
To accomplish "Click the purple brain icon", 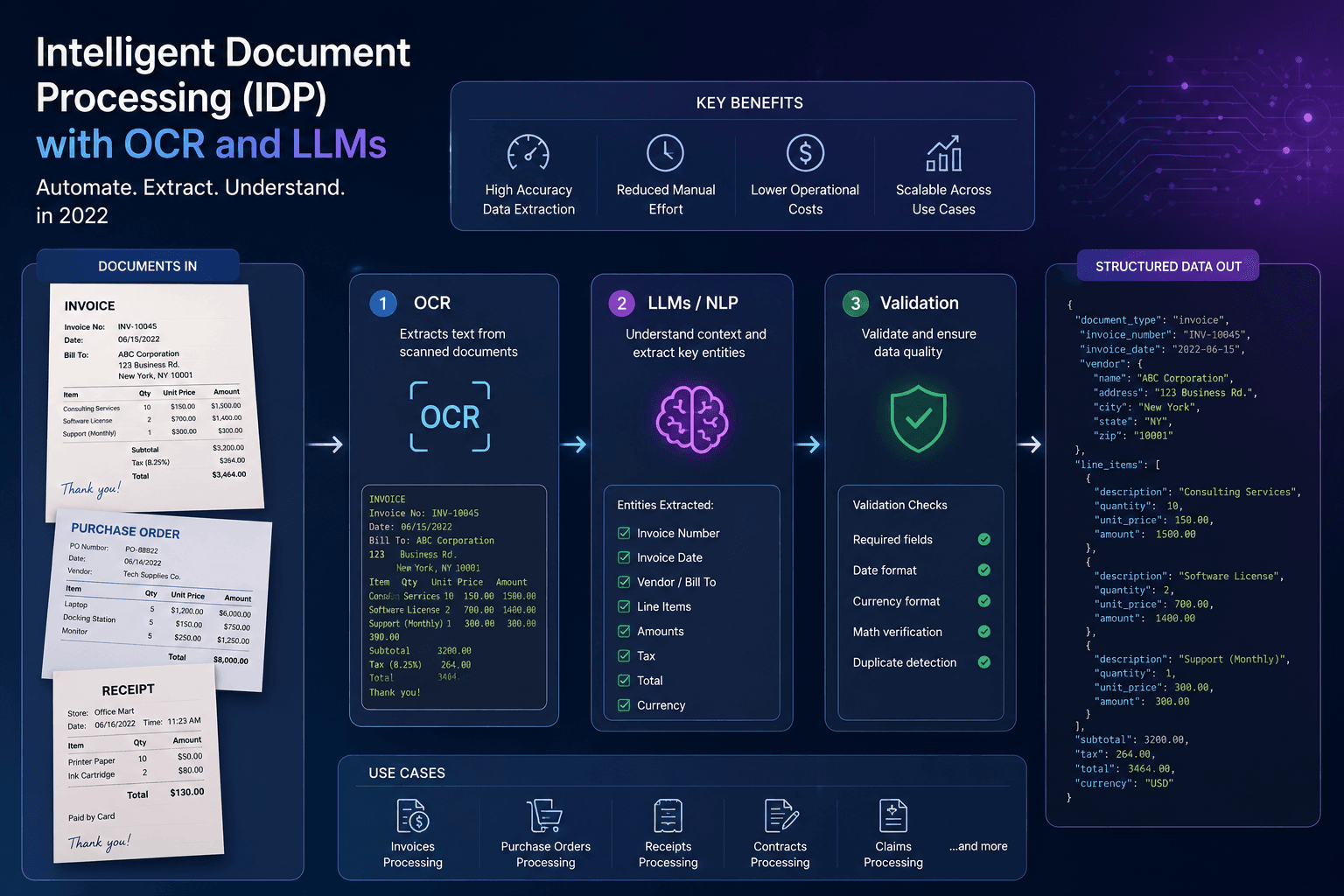I will [692, 420].
